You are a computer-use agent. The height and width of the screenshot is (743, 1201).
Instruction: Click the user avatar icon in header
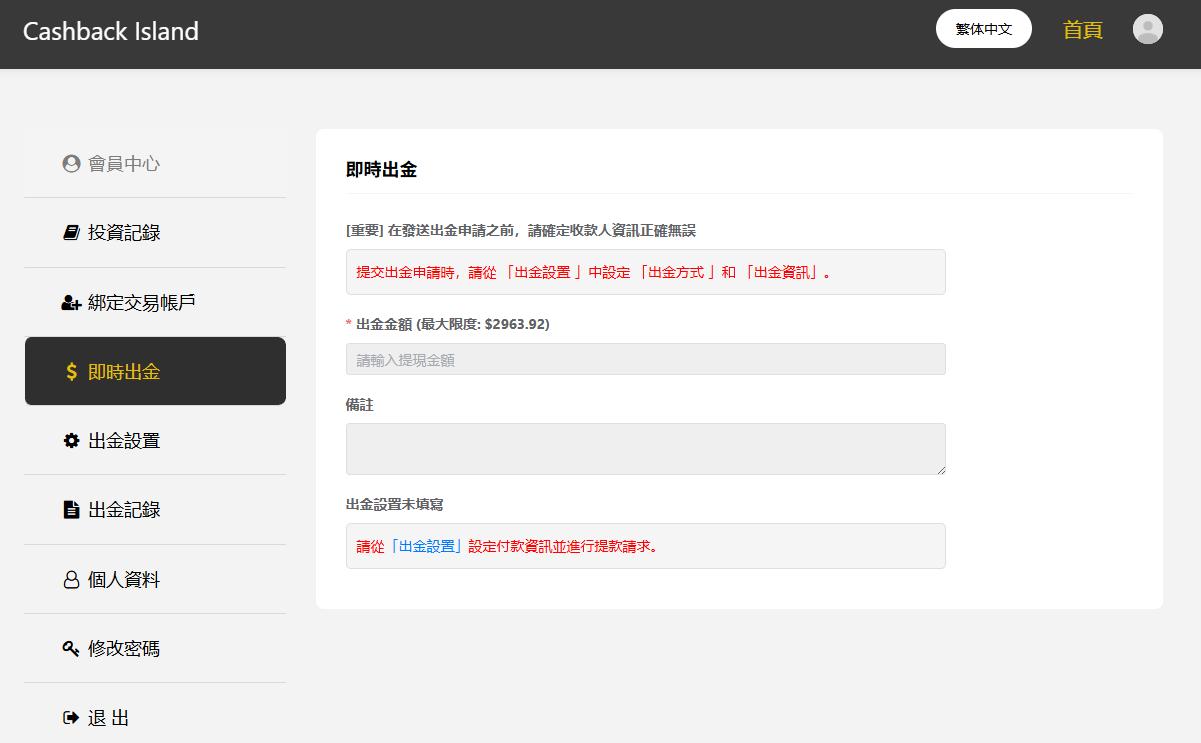[1147, 29]
